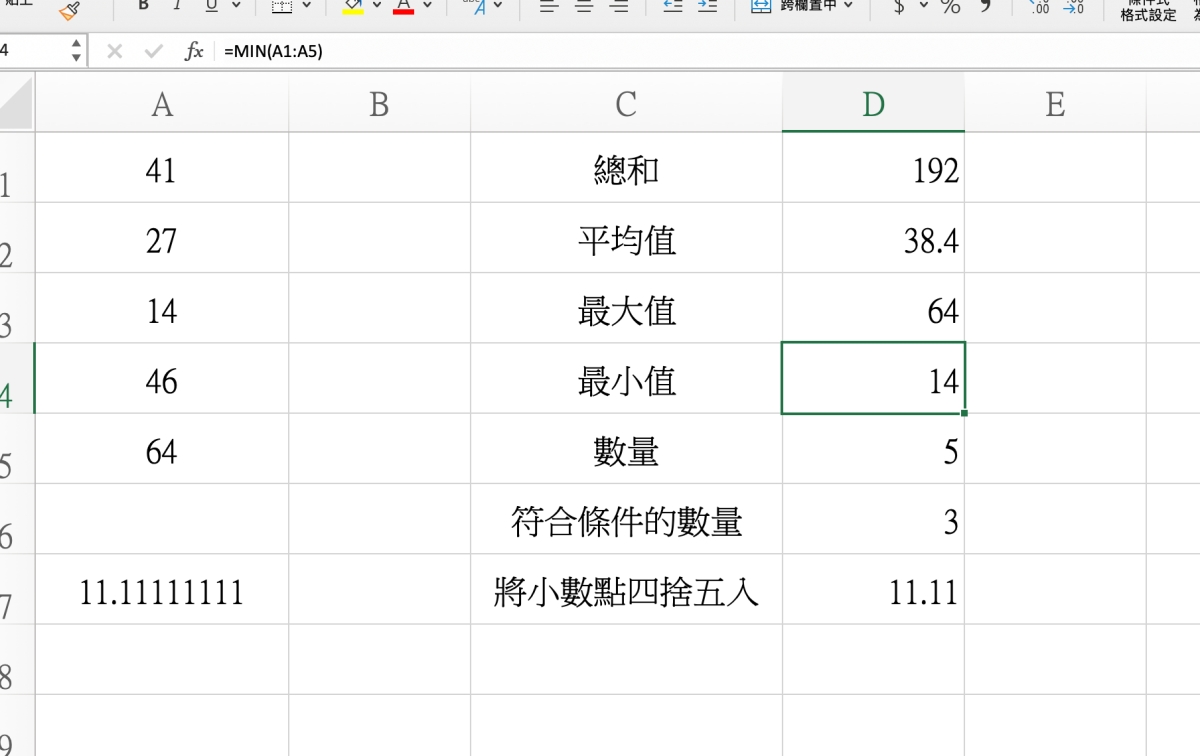1200x756 pixels.
Task: Click cell with sum 192
Action: [873, 168]
